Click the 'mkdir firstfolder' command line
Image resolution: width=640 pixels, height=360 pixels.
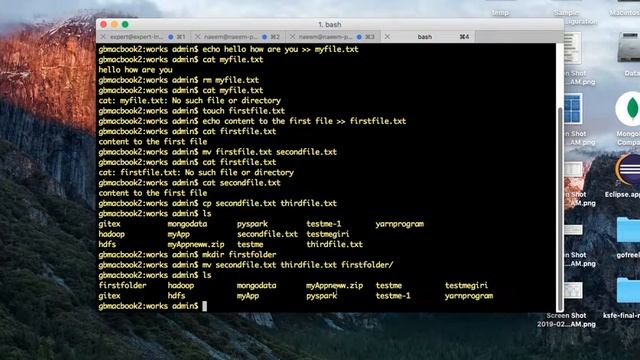pos(187,255)
